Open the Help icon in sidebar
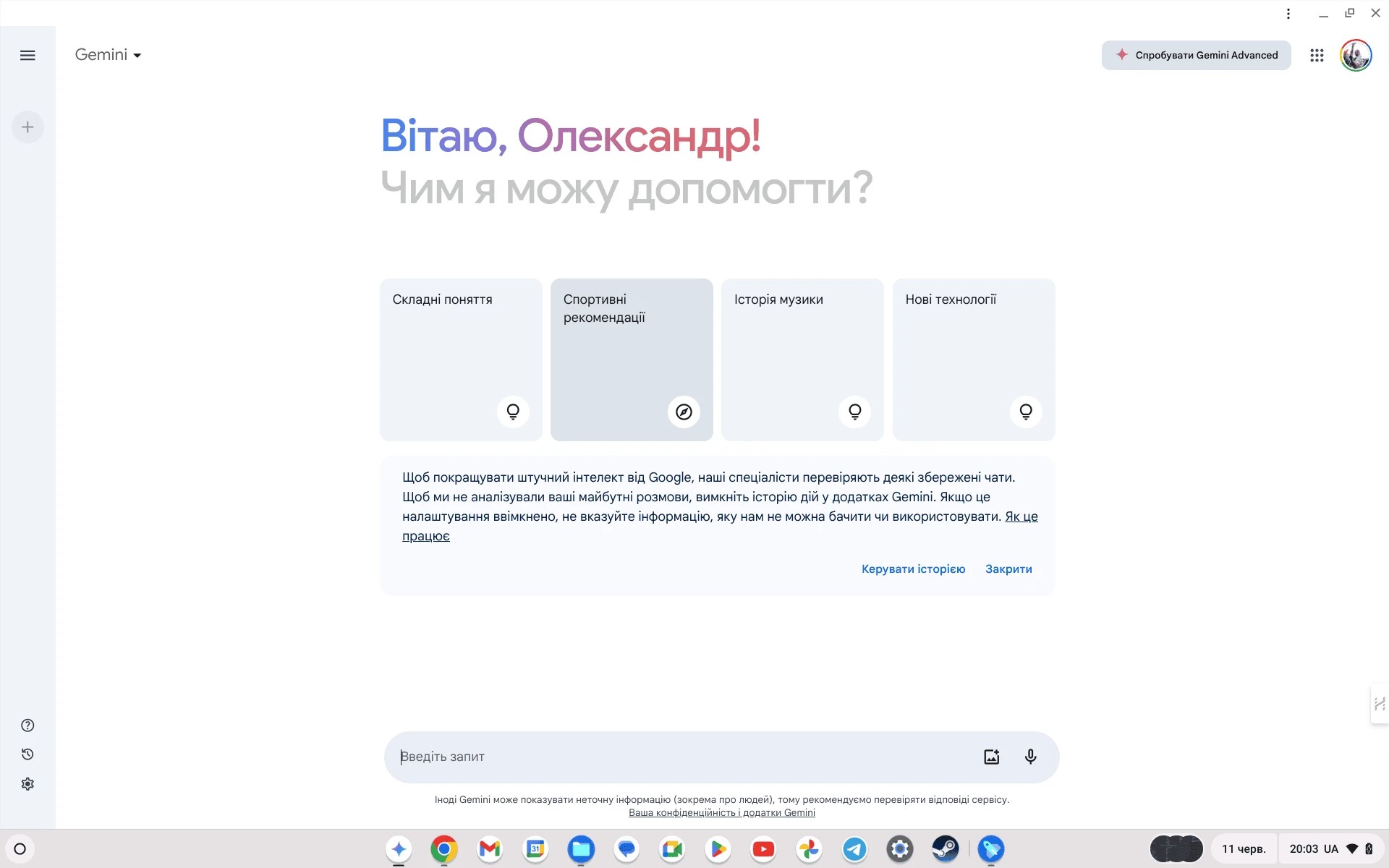 pyautogui.click(x=27, y=726)
